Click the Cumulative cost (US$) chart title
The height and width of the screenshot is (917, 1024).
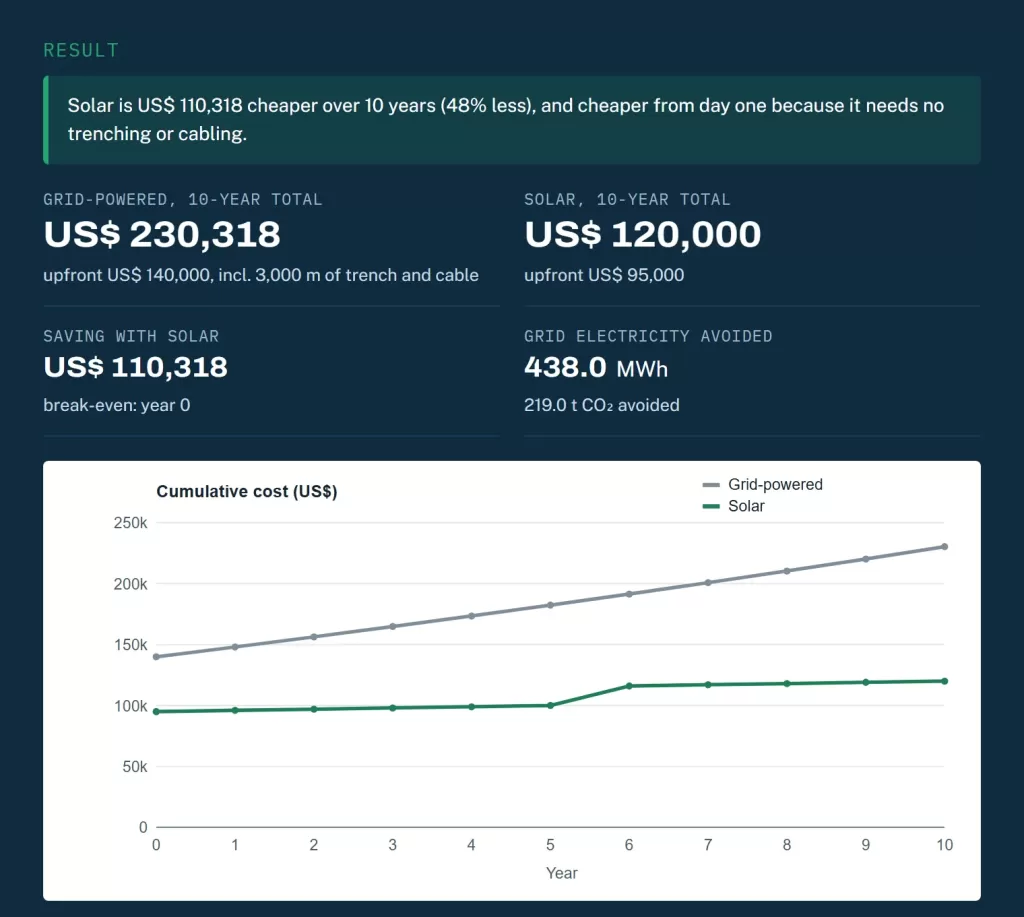247,491
